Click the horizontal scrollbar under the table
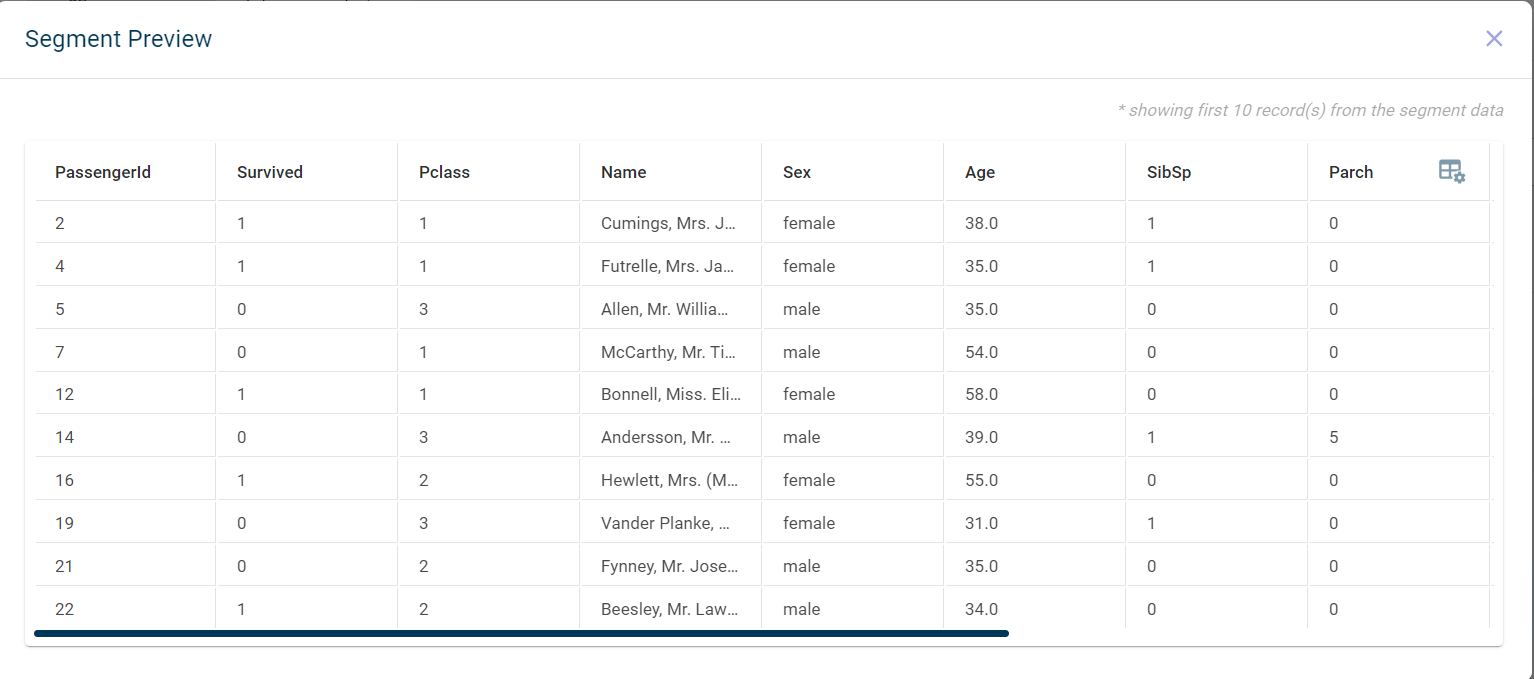 click(x=521, y=633)
